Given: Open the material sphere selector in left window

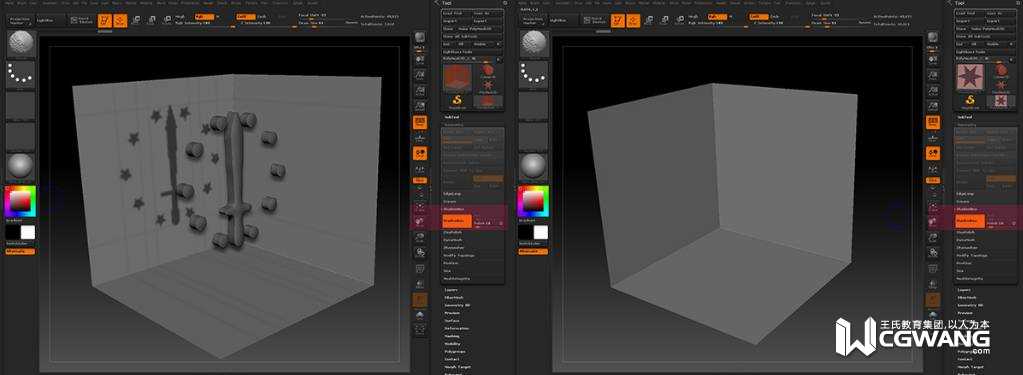Looking at the screenshot, I should pyautogui.click(x=21, y=168).
